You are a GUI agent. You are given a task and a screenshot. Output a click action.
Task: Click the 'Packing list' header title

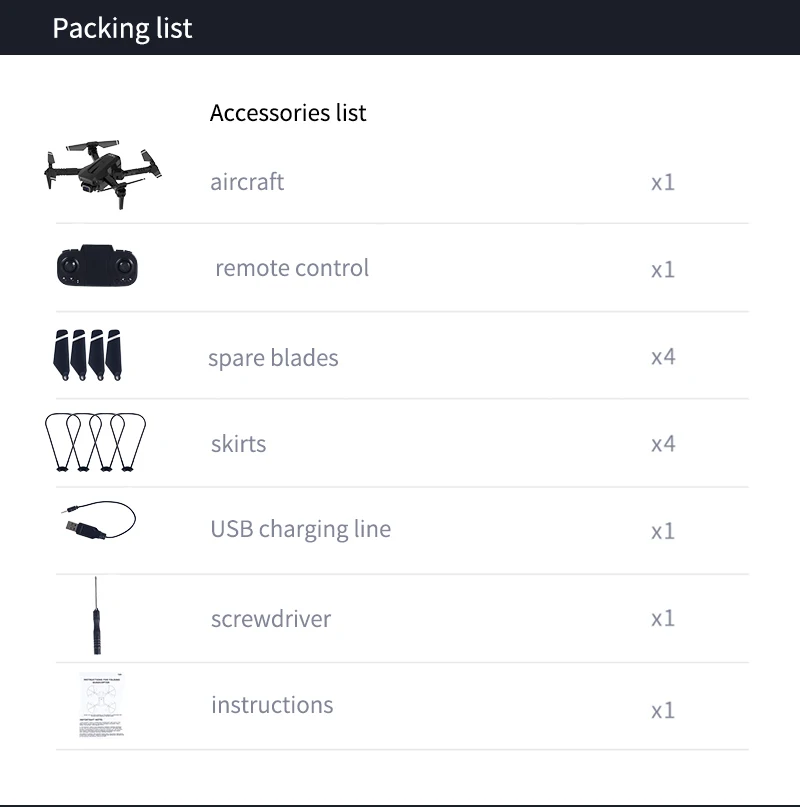(122, 28)
